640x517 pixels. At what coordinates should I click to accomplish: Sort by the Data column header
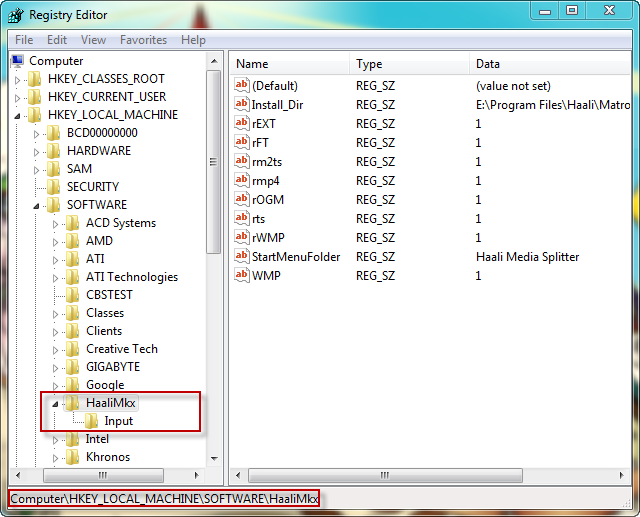coord(550,64)
